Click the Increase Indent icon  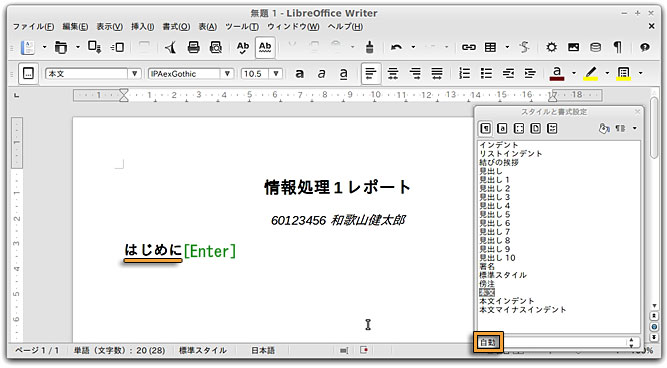tap(530, 74)
